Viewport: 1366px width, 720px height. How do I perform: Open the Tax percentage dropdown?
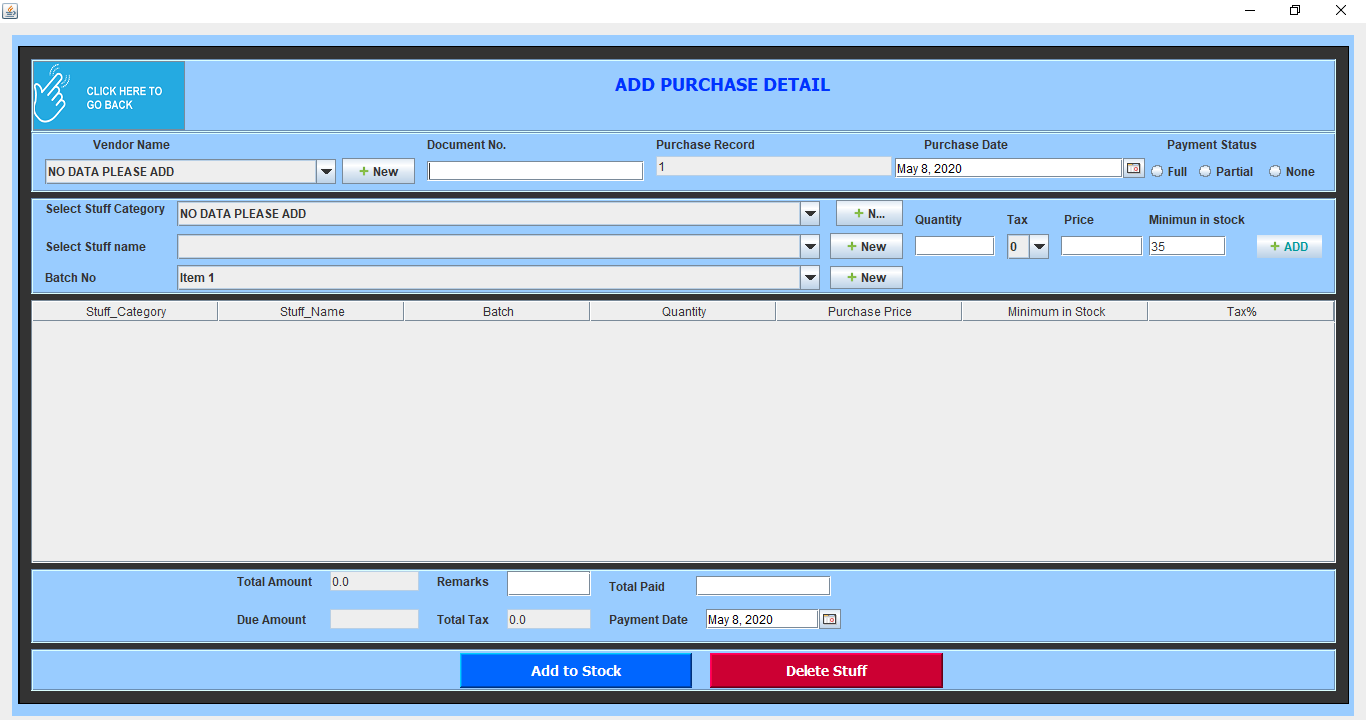pyautogui.click(x=1039, y=246)
